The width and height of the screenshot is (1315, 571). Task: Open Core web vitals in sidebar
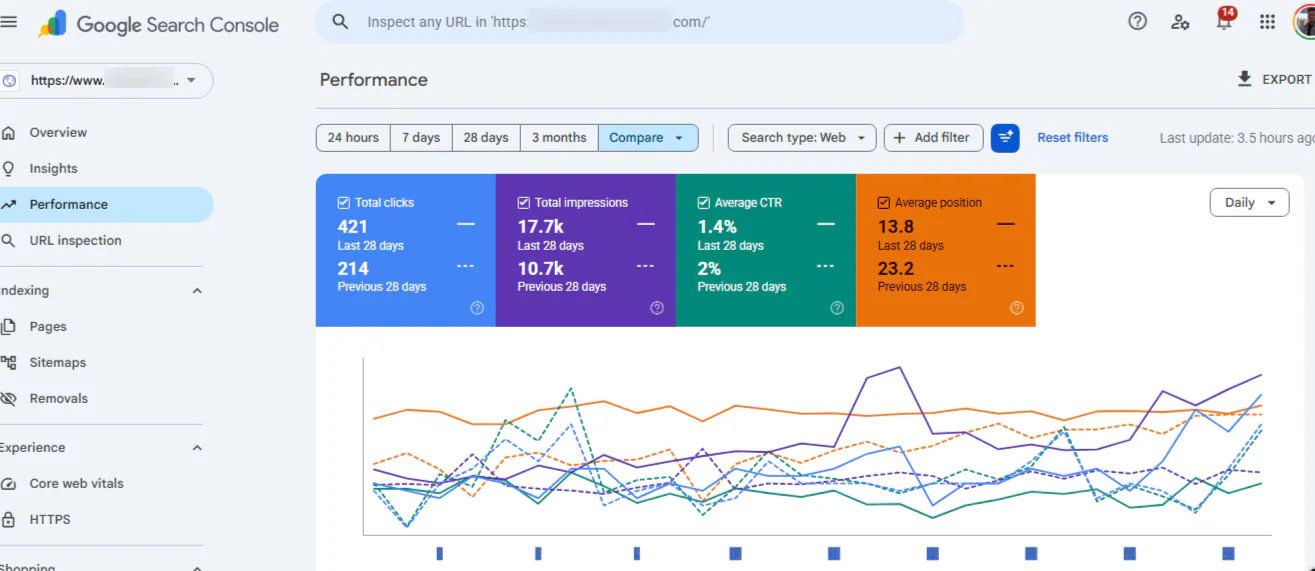pos(76,483)
